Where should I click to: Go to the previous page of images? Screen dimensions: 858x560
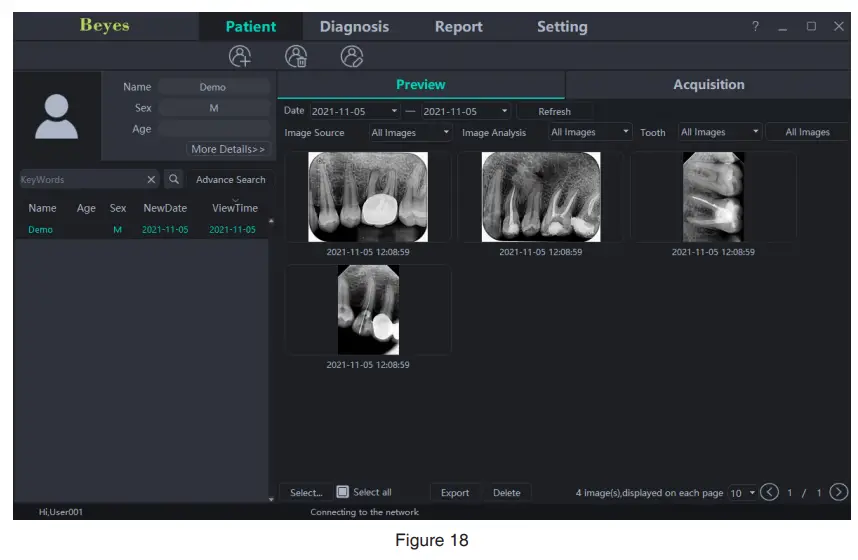(769, 492)
